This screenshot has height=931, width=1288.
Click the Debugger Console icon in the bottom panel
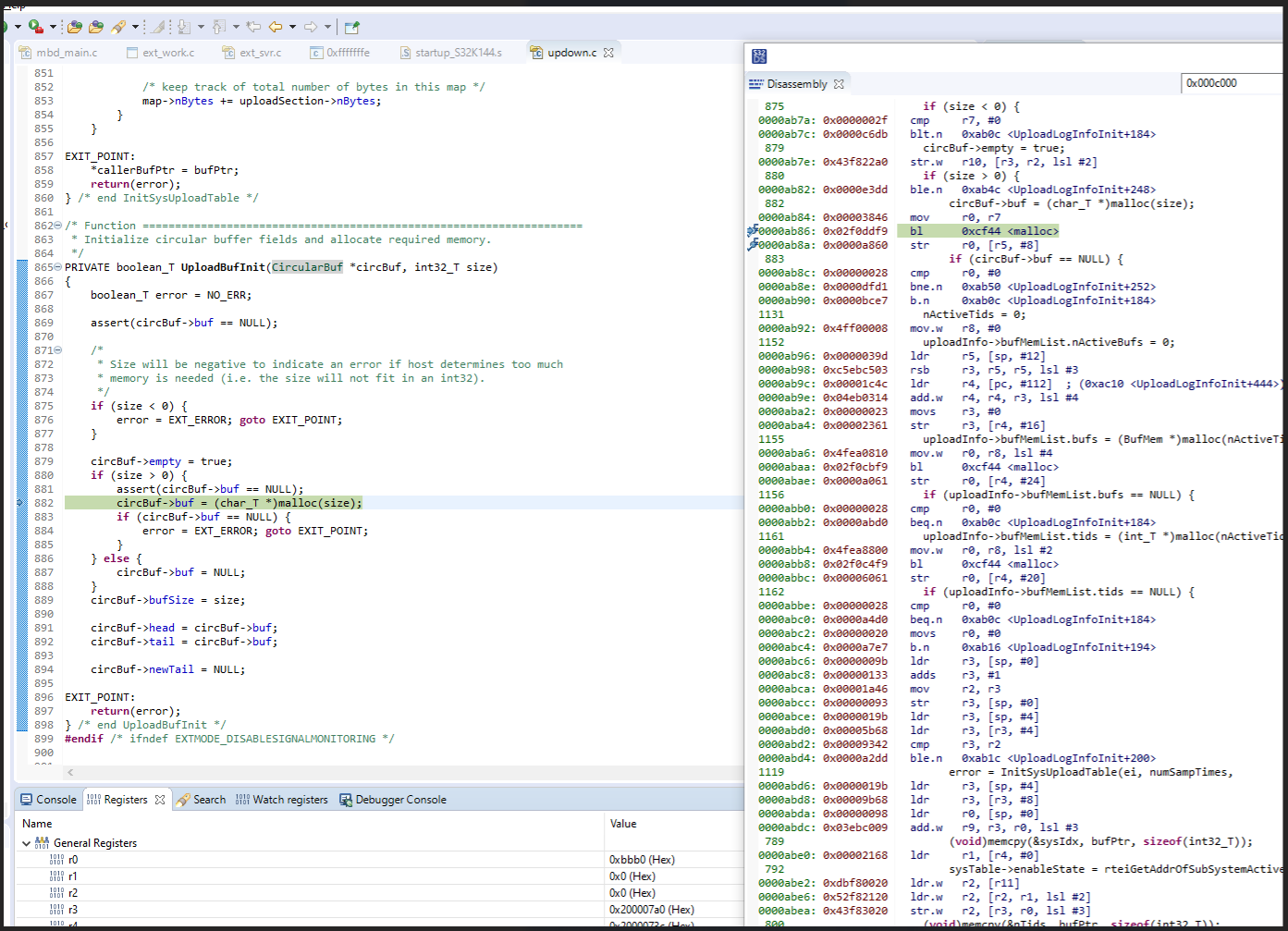(345, 799)
